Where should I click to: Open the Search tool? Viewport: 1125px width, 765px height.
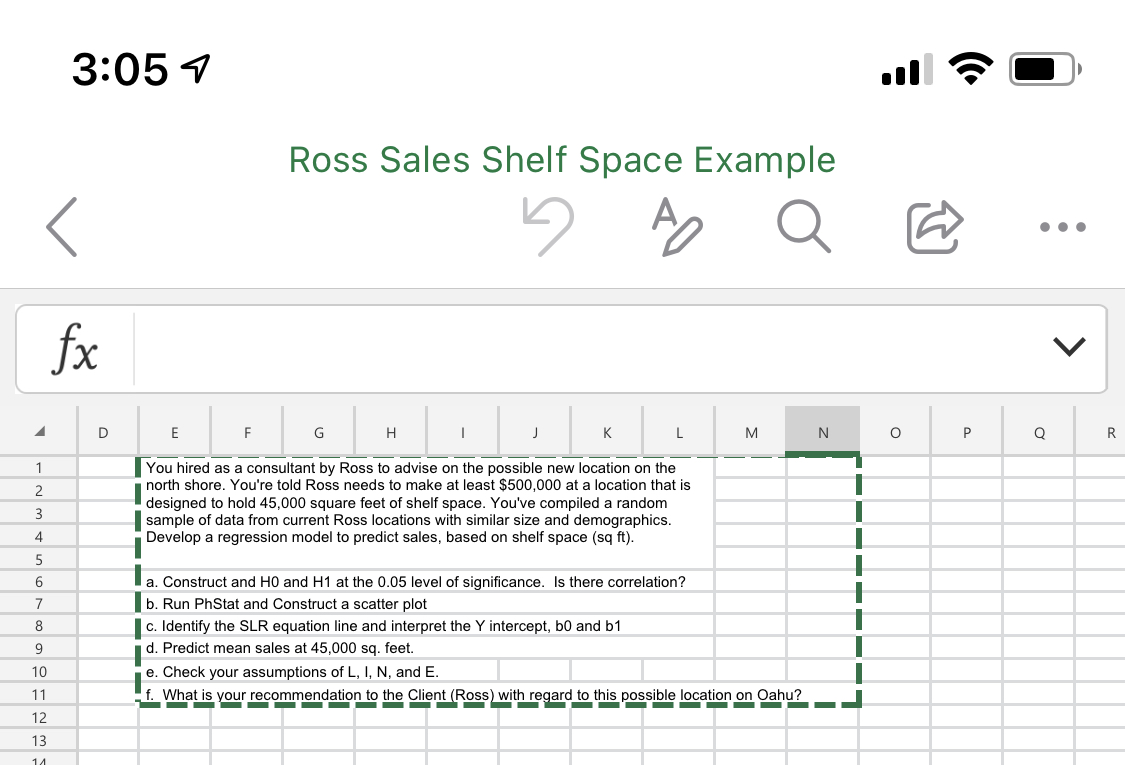[x=804, y=227]
